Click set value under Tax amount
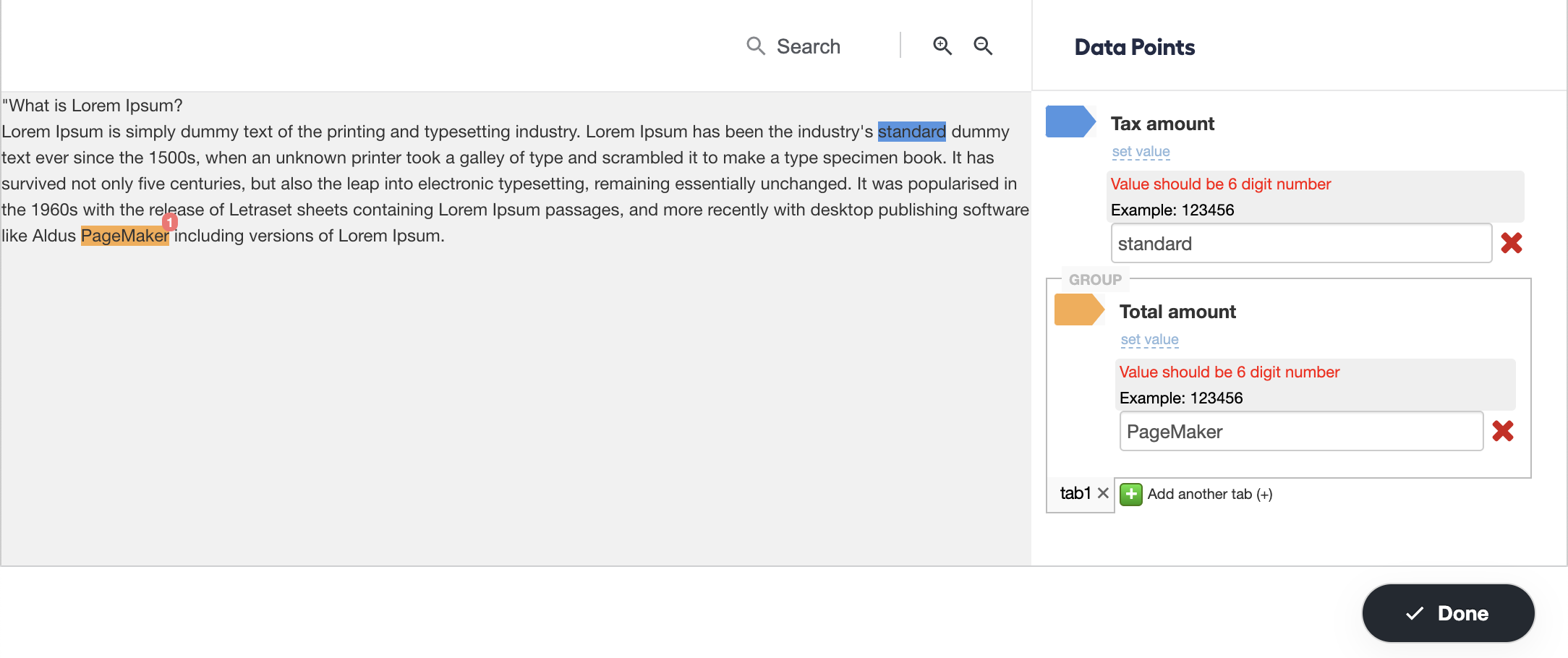The image size is (1568, 658). pos(1141,152)
